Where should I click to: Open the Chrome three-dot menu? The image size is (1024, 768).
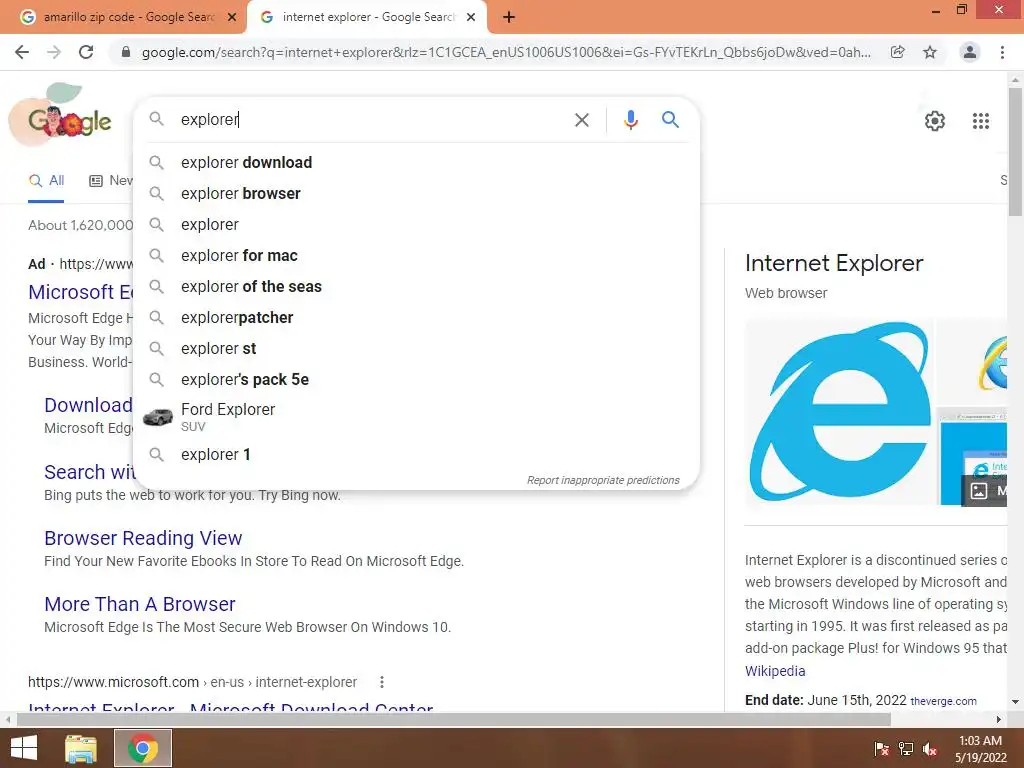(x=1002, y=52)
